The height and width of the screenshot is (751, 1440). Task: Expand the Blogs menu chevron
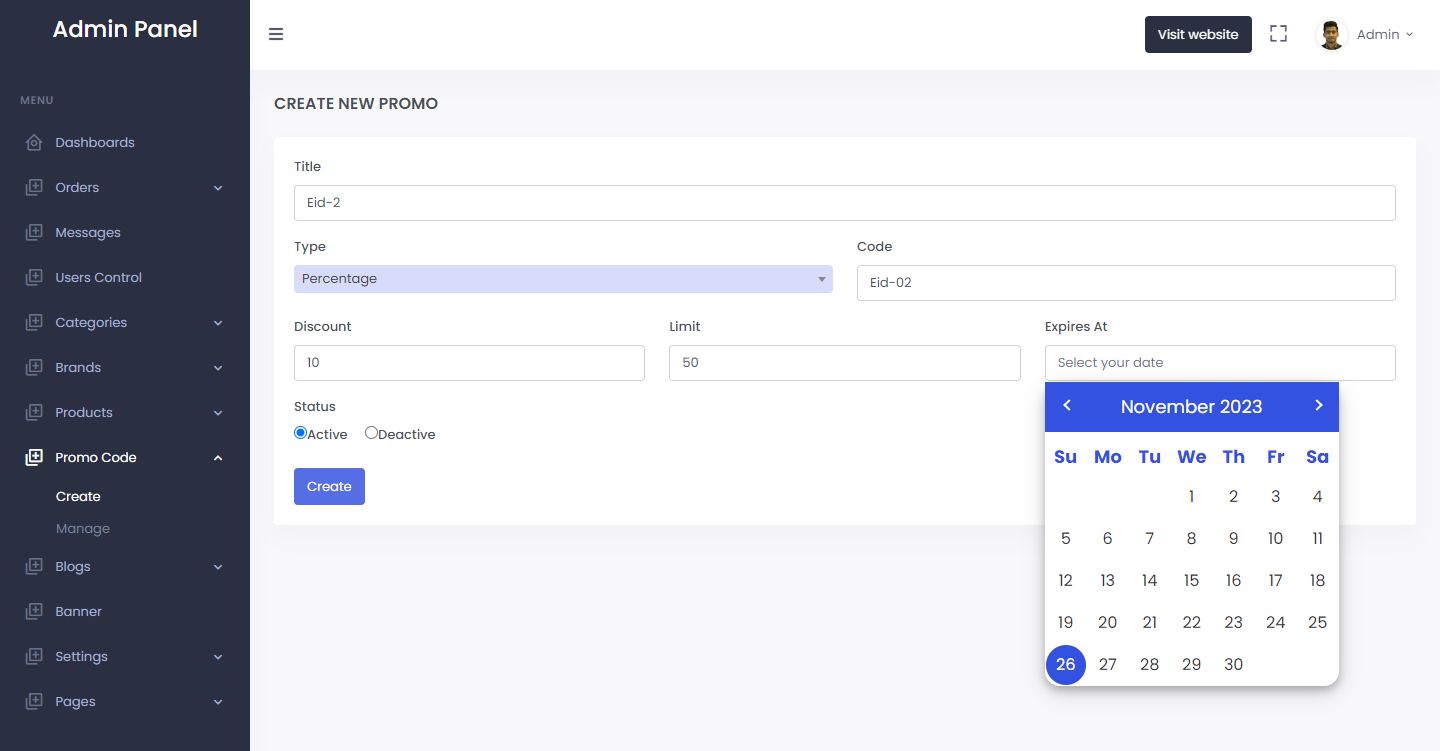[218, 567]
